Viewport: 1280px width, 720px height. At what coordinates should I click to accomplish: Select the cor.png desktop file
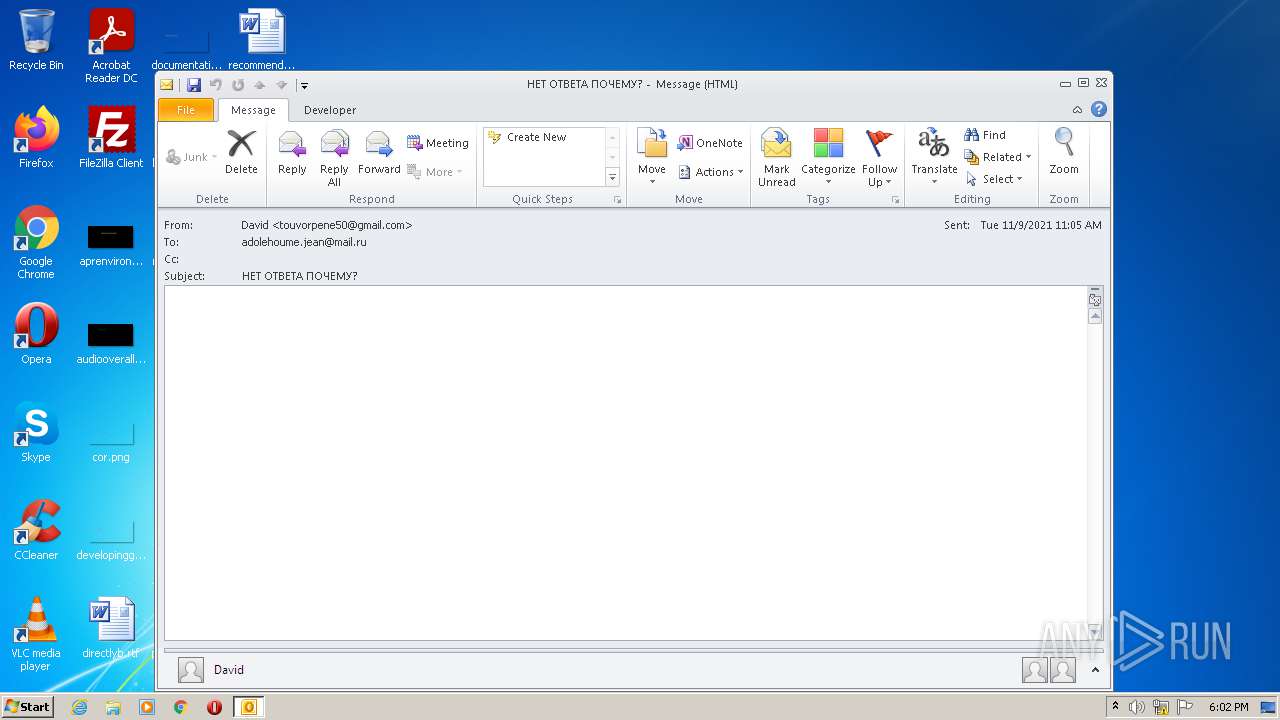111,440
